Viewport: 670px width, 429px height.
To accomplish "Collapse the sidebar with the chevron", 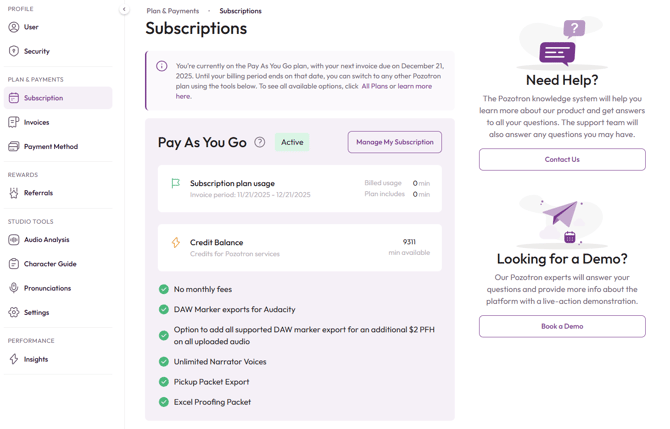I will point(124,10).
